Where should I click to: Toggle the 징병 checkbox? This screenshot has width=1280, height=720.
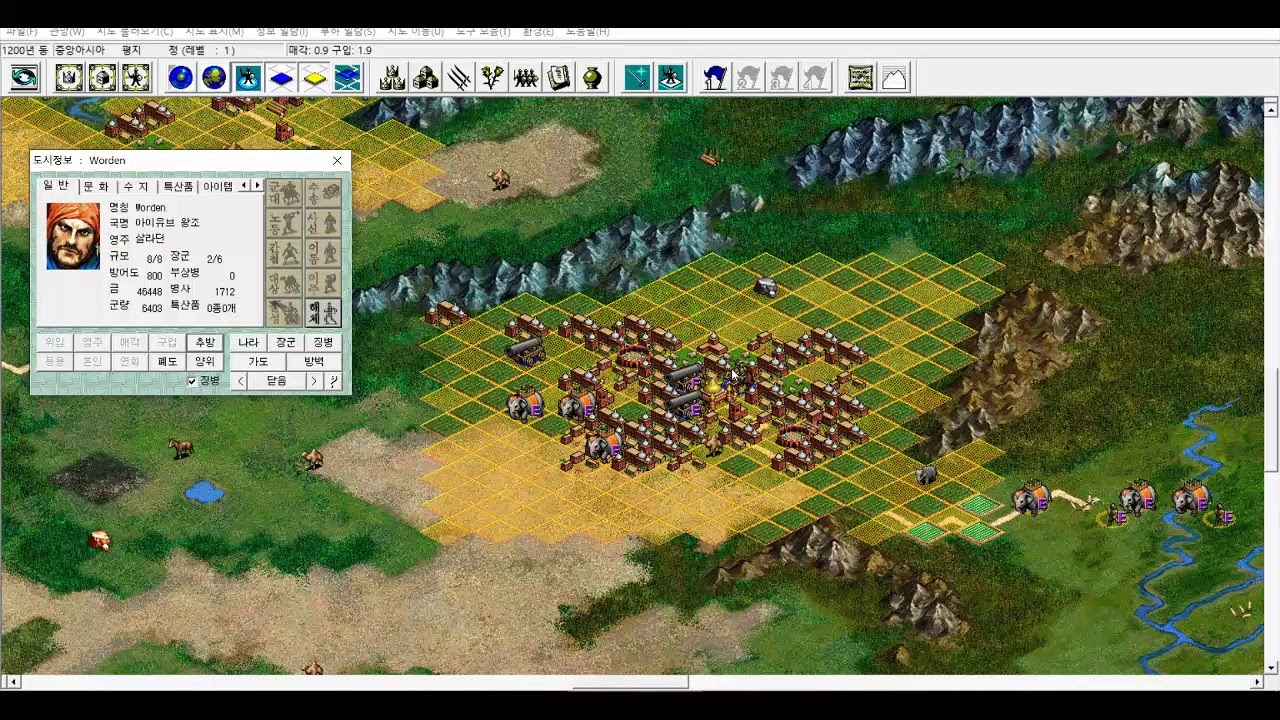coord(192,381)
